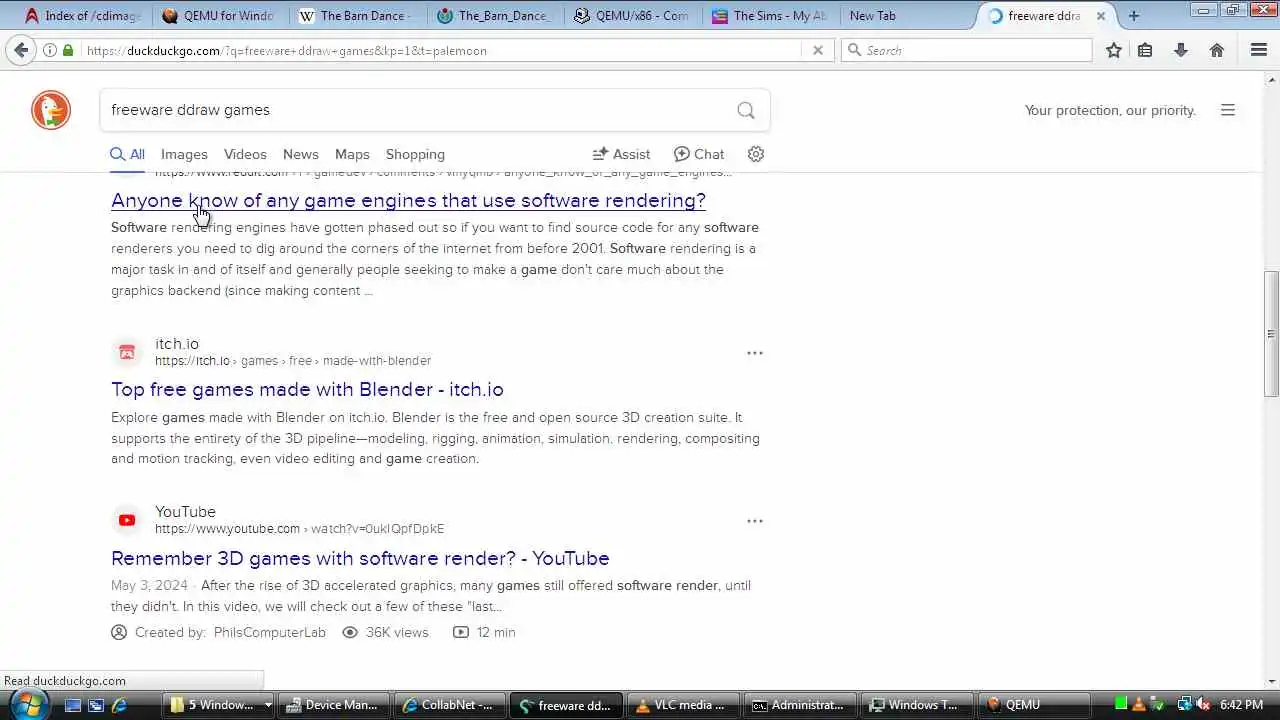The image size is (1280, 720).
Task: Click the green padlock security icon
Action: (x=68, y=50)
